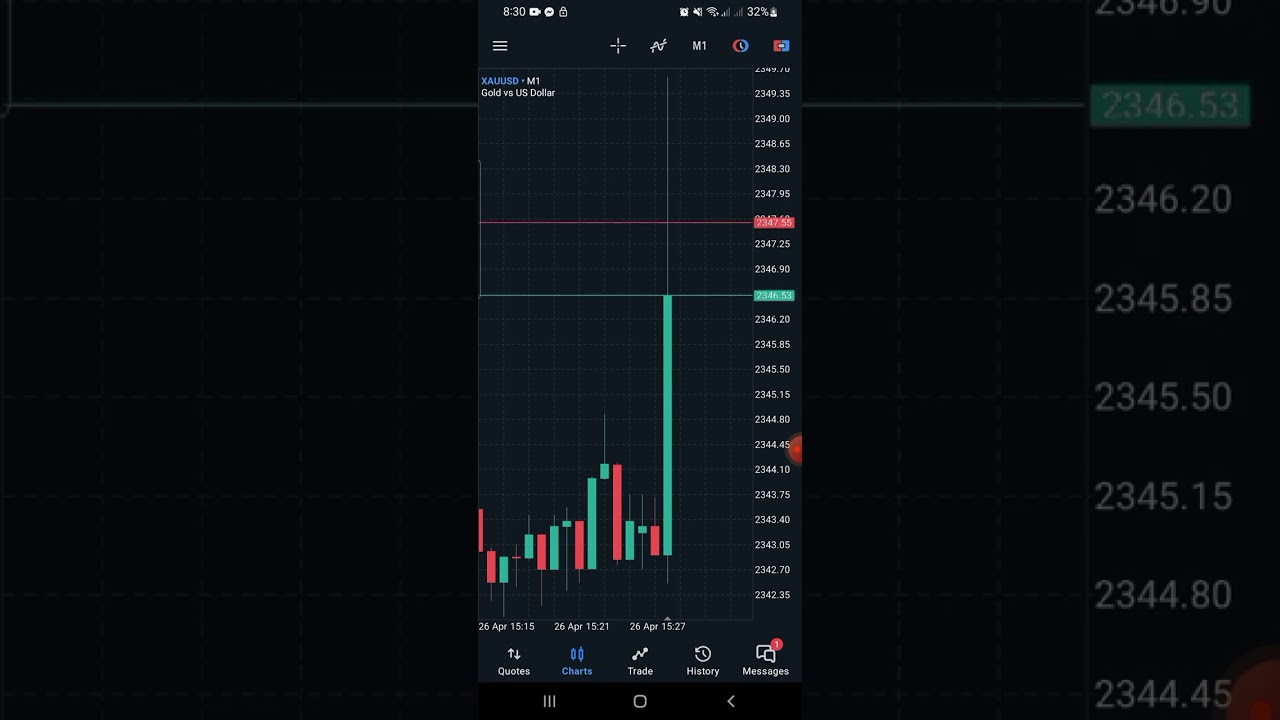Tap the 2344.10 price axis label

772,470
